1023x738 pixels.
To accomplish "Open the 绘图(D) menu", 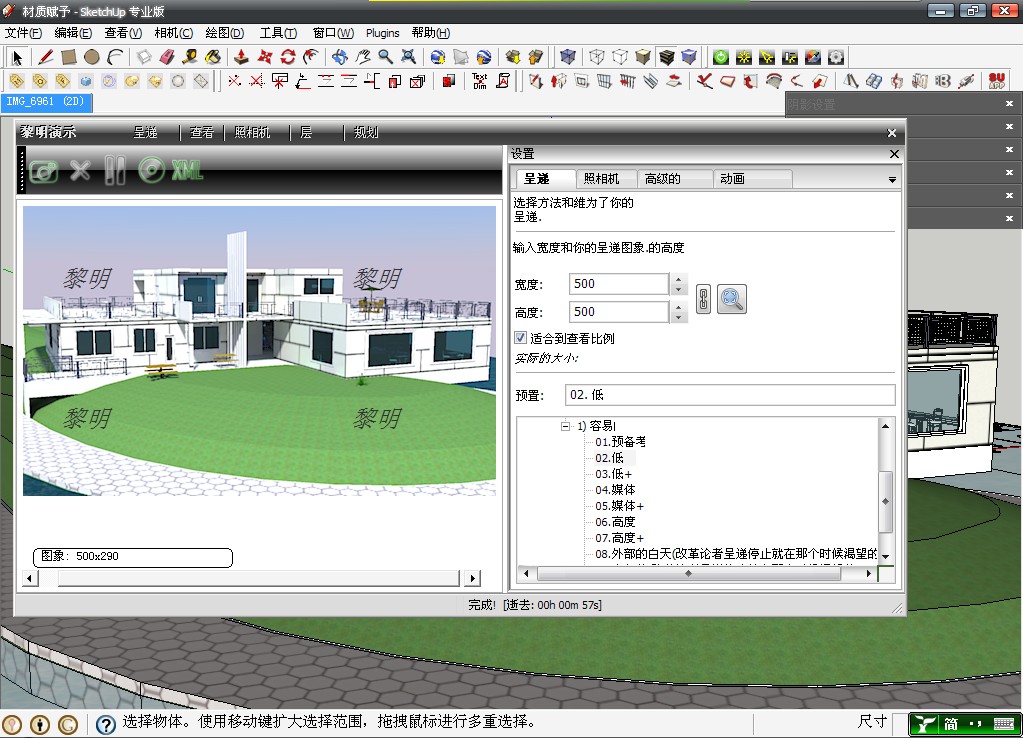I will pyautogui.click(x=224, y=33).
